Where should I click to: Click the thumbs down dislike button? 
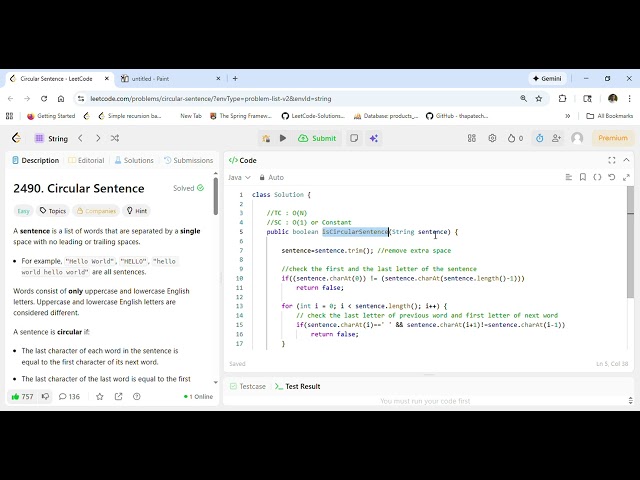pyautogui.click(x=45, y=396)
